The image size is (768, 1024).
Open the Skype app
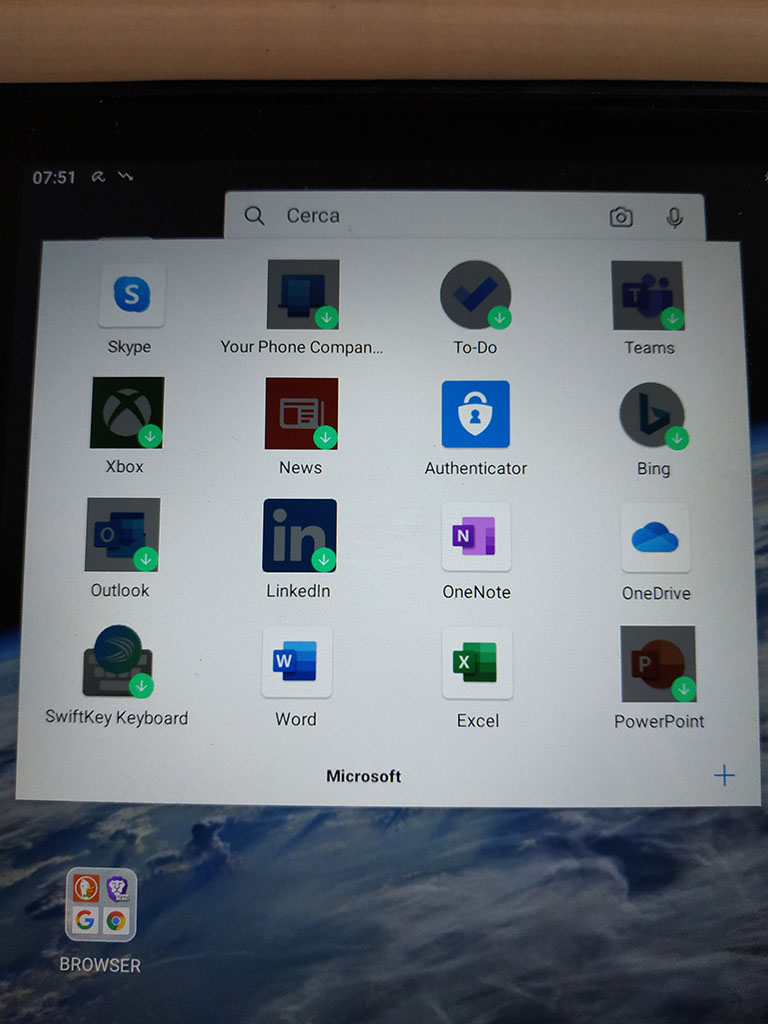click(x=131, y=295)
